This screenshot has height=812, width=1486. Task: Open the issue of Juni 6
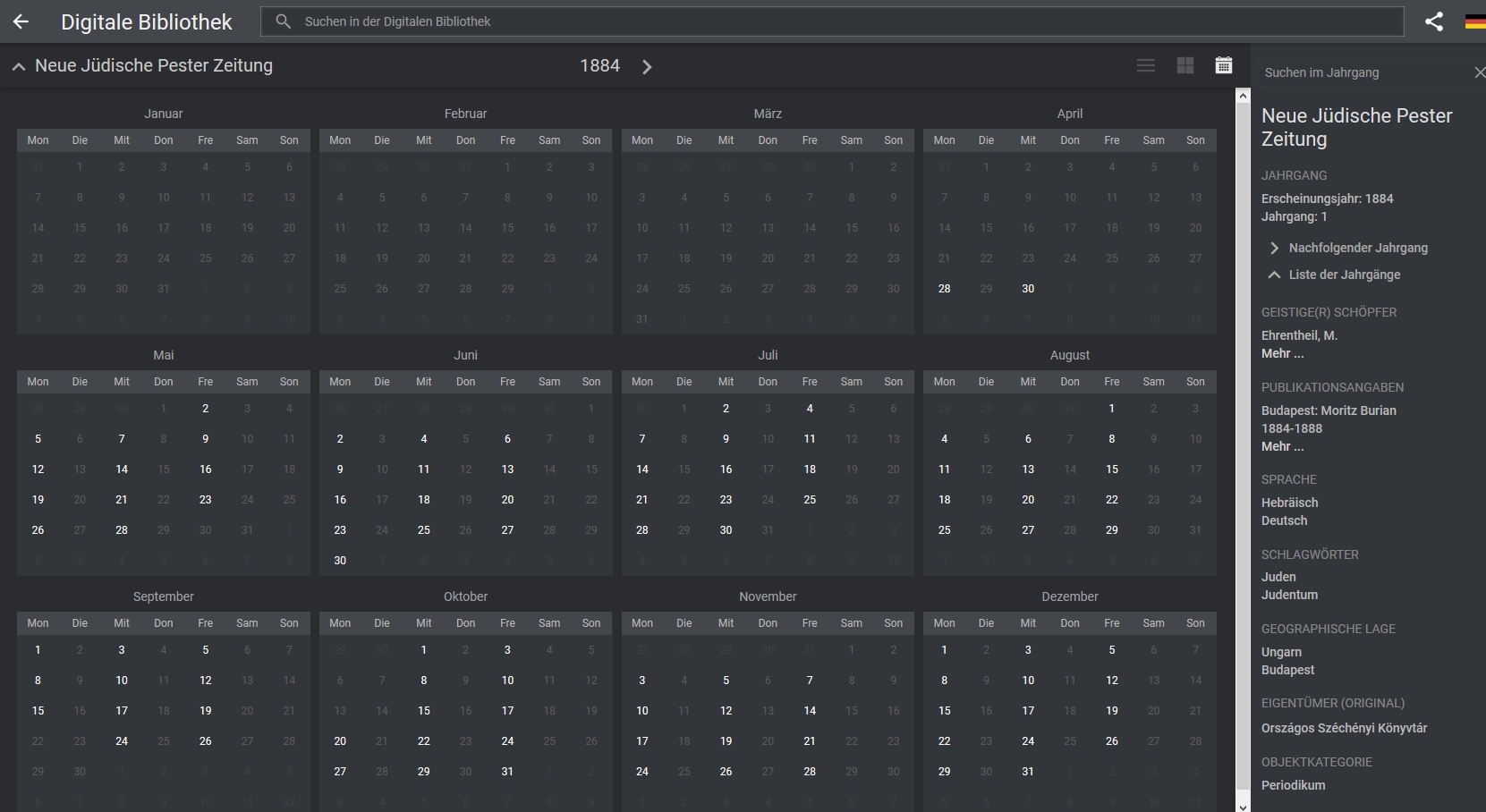point(507,439)
